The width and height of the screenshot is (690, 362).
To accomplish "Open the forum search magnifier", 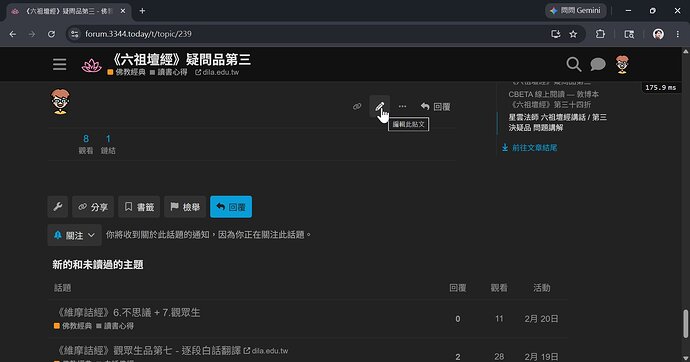I will point(573,64).
